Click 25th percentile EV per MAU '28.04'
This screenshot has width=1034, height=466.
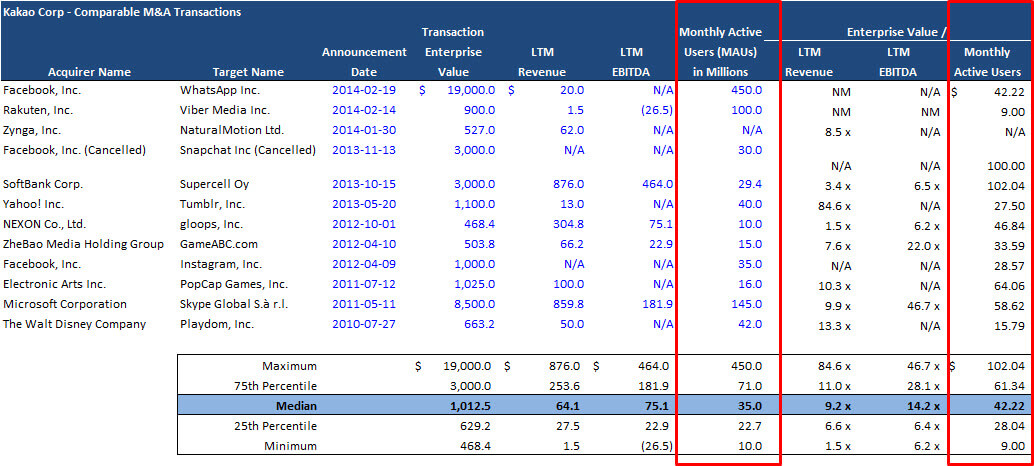coord(1010,426)
